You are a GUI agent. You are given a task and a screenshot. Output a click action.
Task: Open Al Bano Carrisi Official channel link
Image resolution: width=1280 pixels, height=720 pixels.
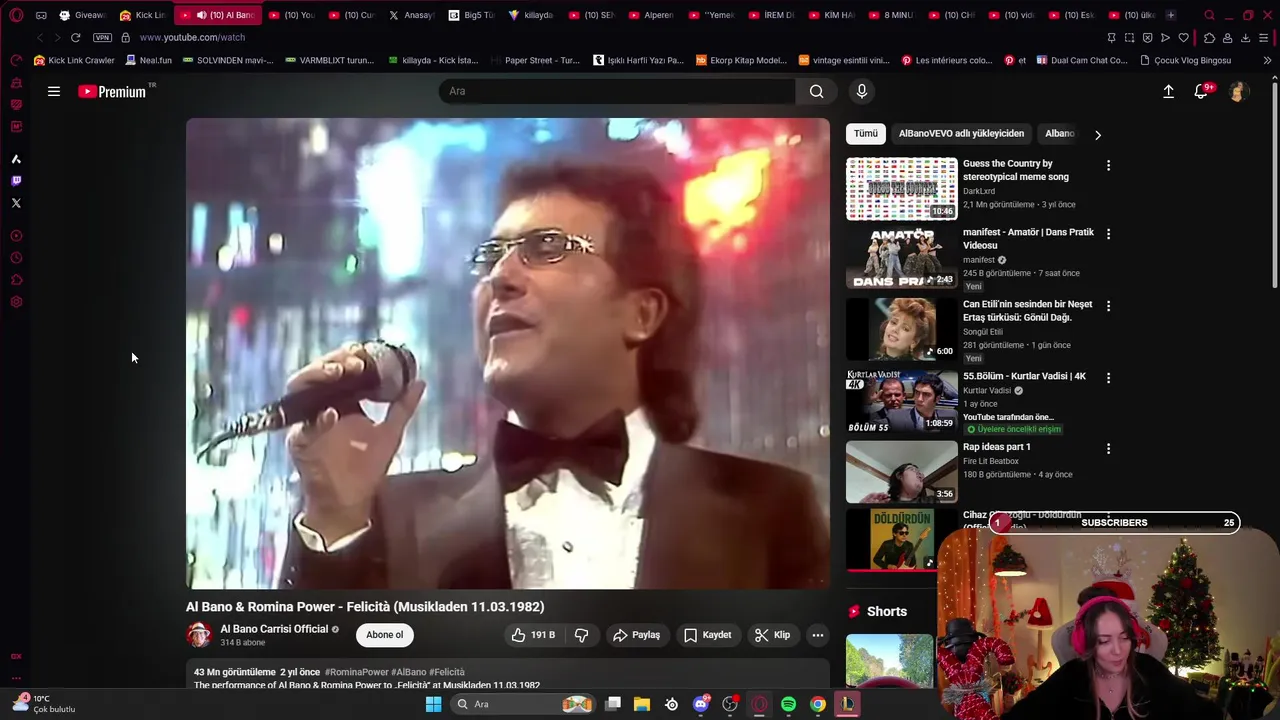[274, 629]
